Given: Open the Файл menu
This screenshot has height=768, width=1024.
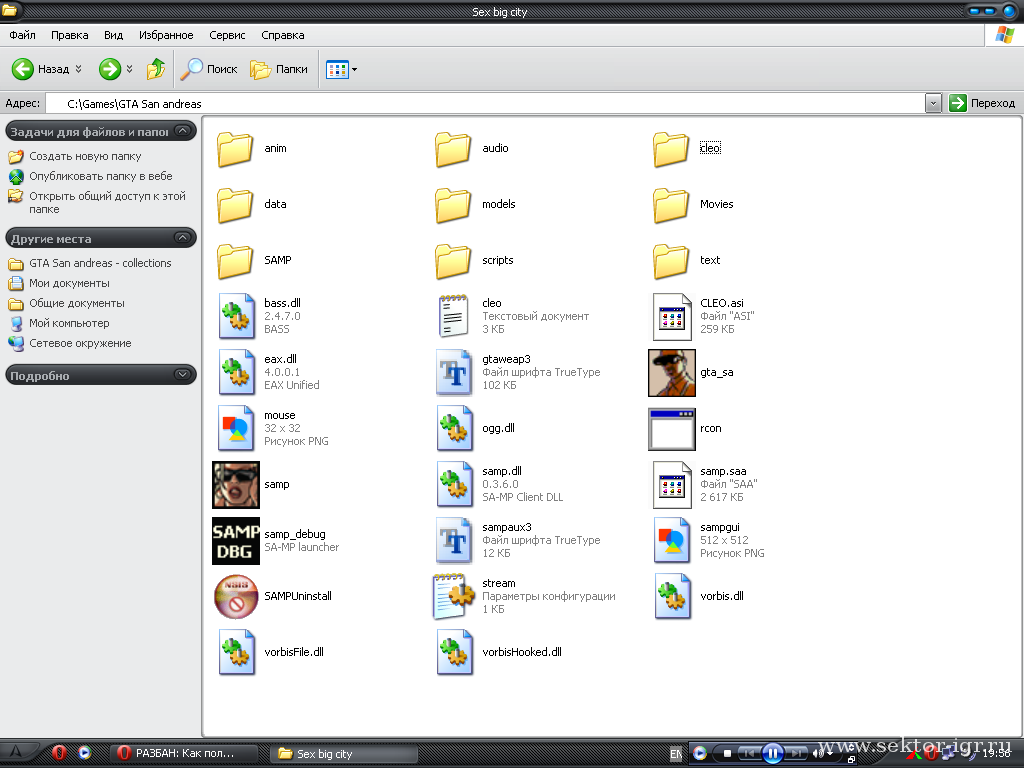Looking at the screenshot, I should point(22,35).
